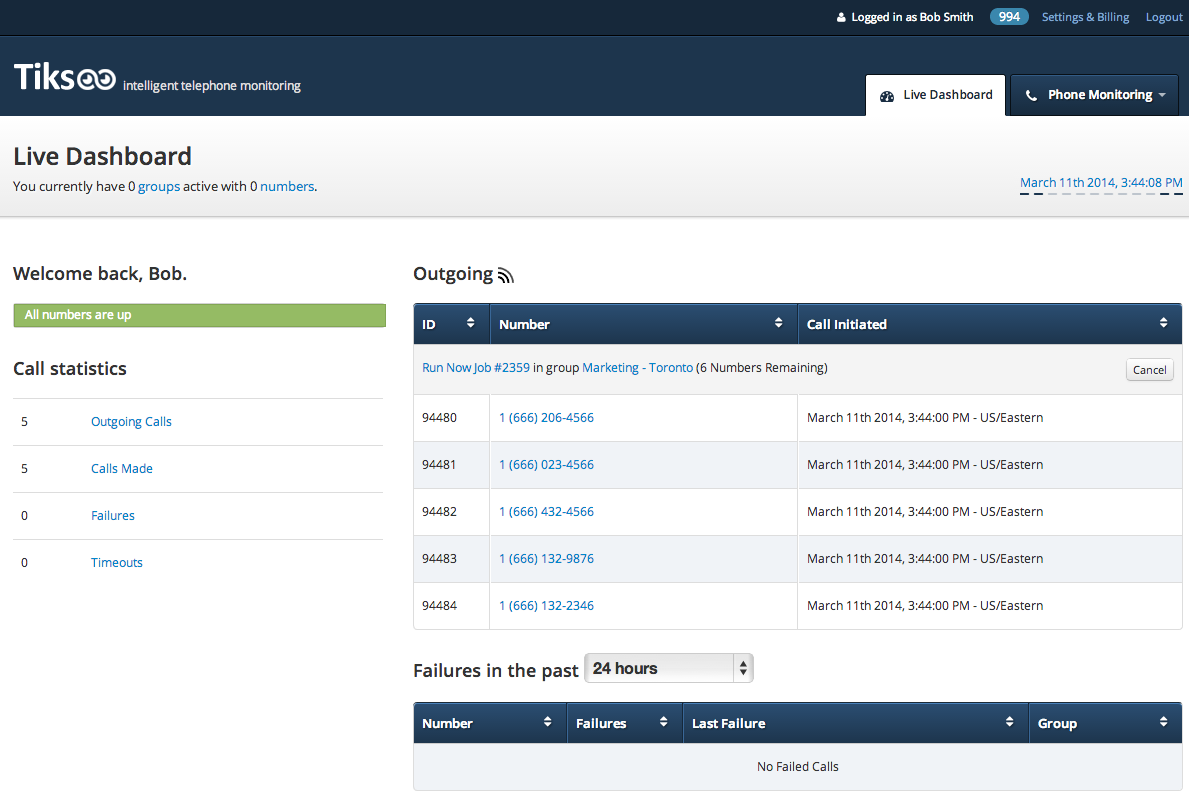Switch to the Live Dashboard tab

[x=936, y=95]
